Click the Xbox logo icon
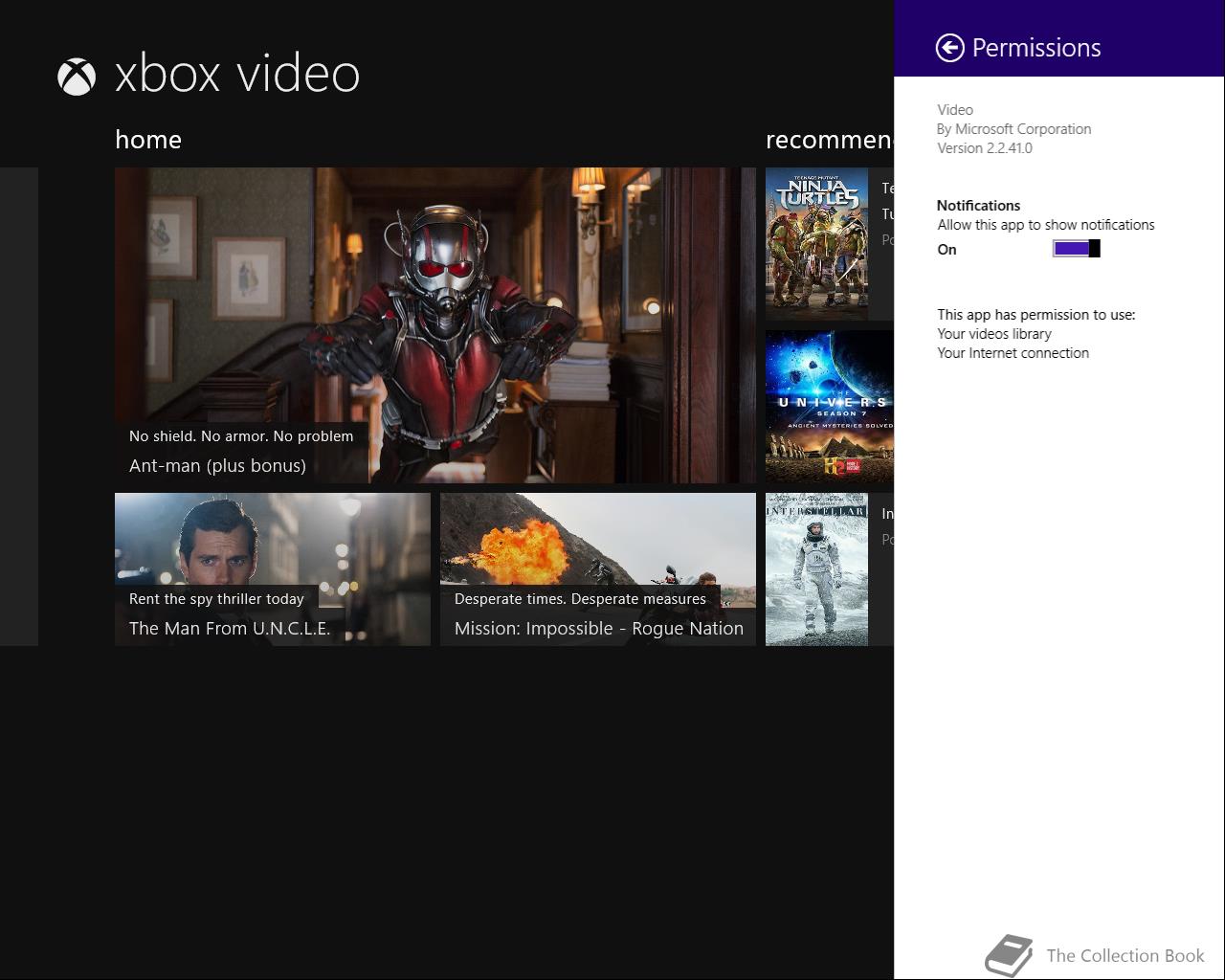This screenshot has width=1225, height=980. coord(77,77)
